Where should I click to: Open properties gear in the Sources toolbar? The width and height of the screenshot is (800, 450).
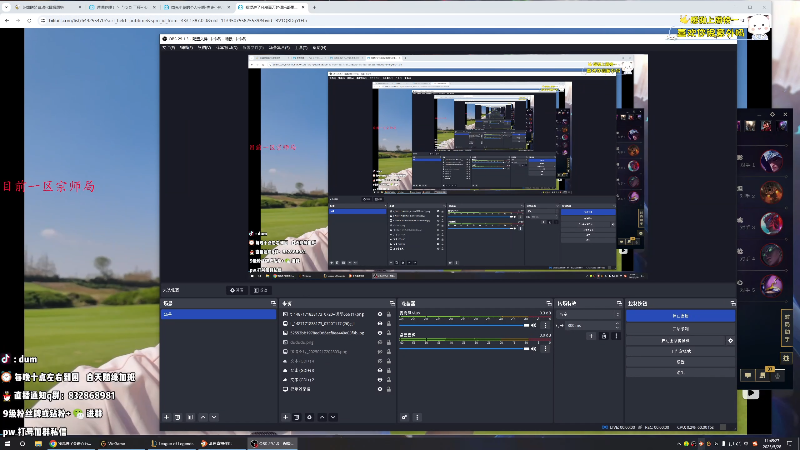click(309, 416)
